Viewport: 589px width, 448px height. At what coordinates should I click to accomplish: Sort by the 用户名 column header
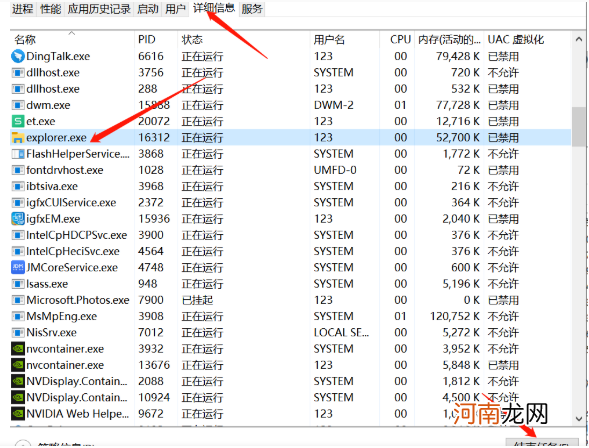[329, 39]
